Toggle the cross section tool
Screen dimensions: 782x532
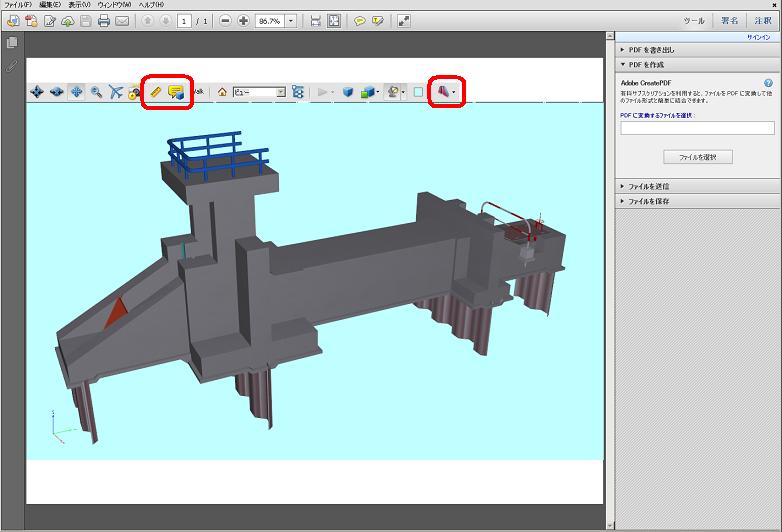(443, 91)
